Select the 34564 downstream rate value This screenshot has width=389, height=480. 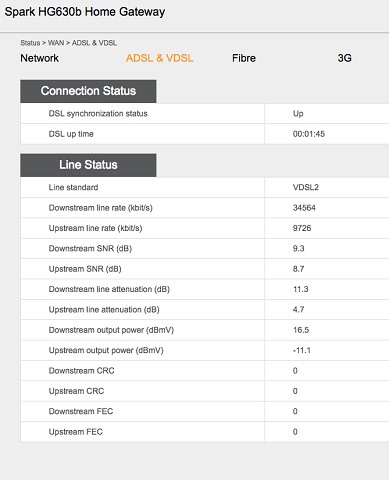point(304,208)
